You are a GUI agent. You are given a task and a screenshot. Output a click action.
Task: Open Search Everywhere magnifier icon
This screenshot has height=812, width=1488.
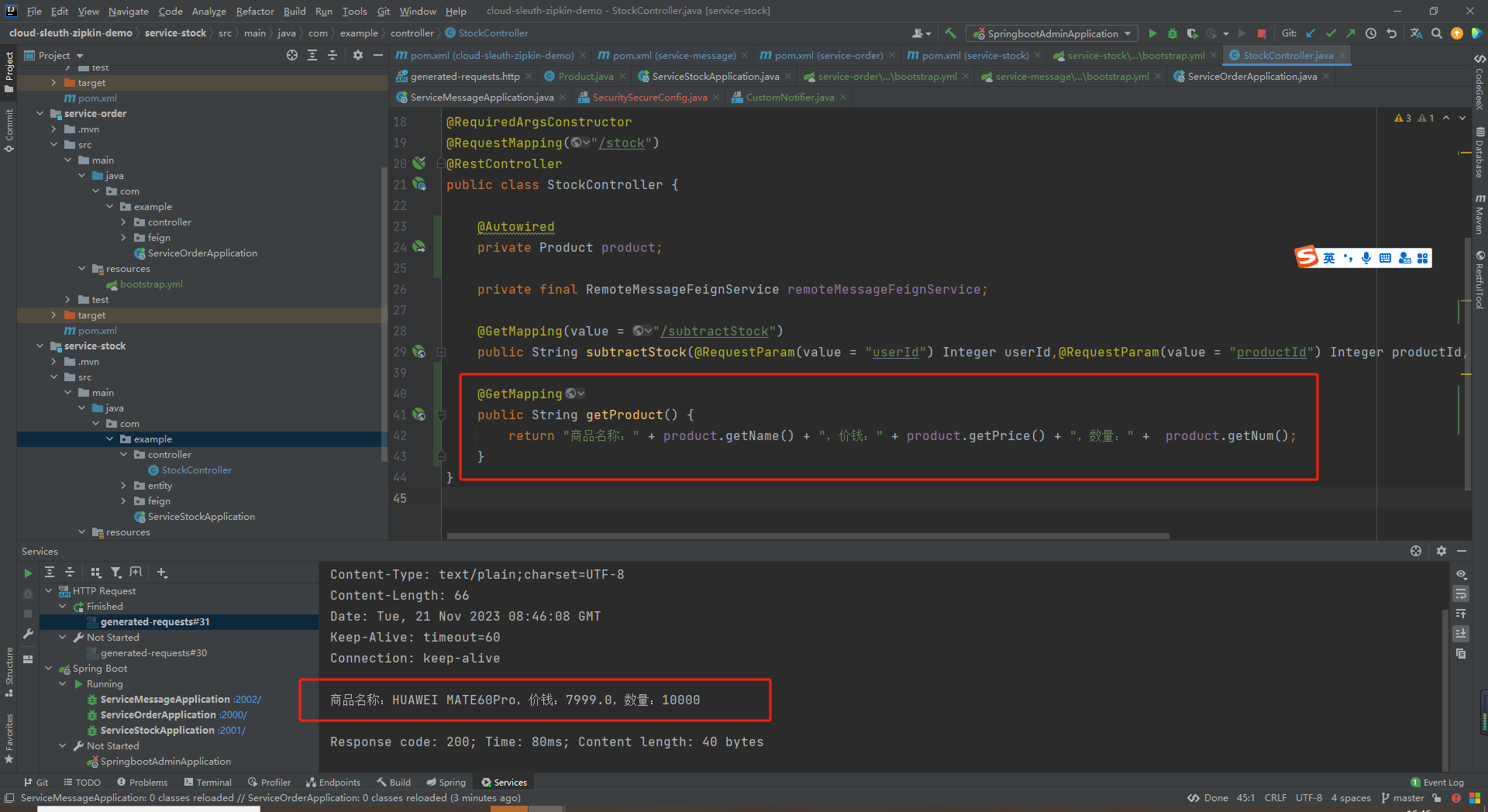(x=1437, y=33)
